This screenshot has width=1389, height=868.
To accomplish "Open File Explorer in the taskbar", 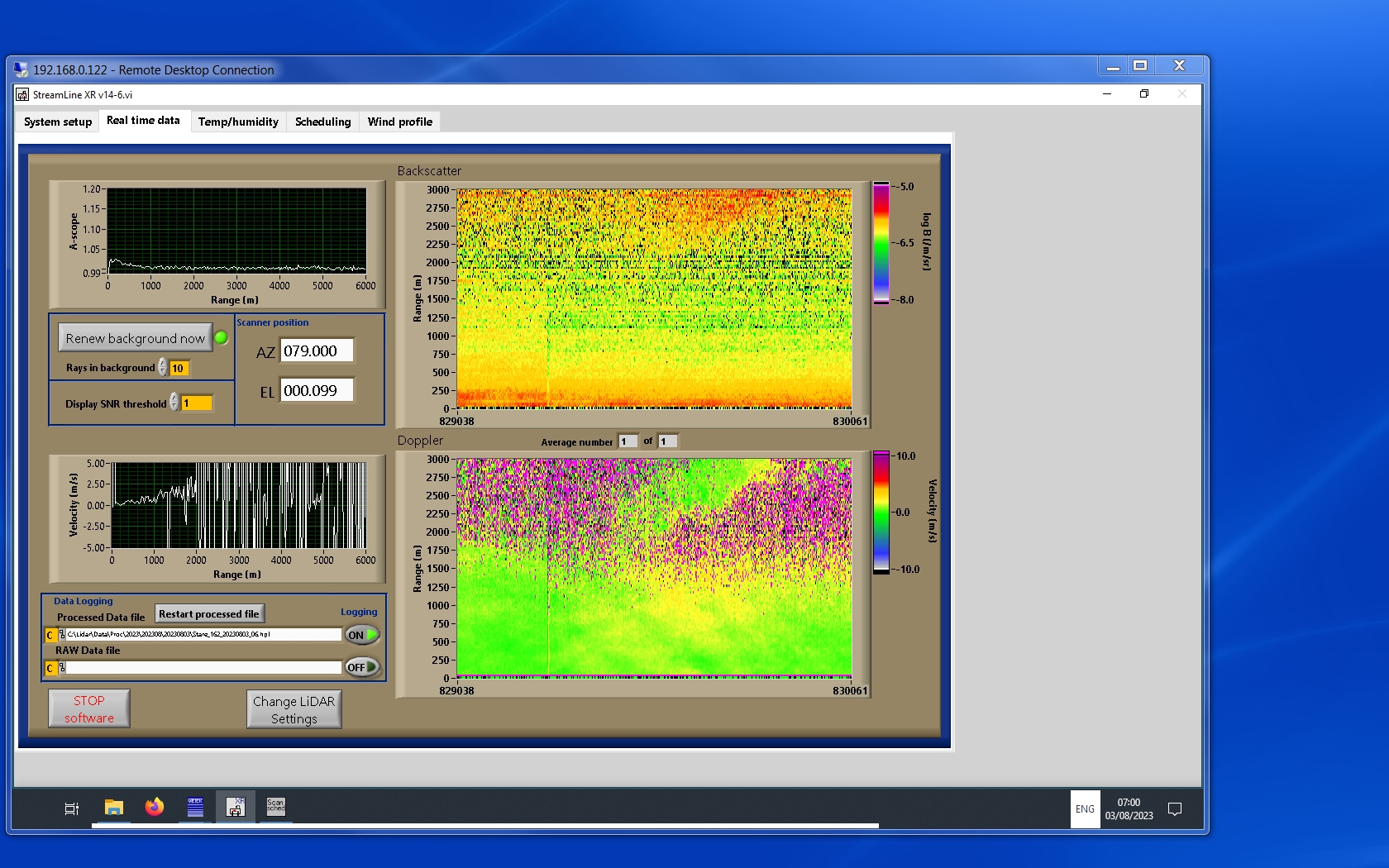I will [x=114, y=808].
